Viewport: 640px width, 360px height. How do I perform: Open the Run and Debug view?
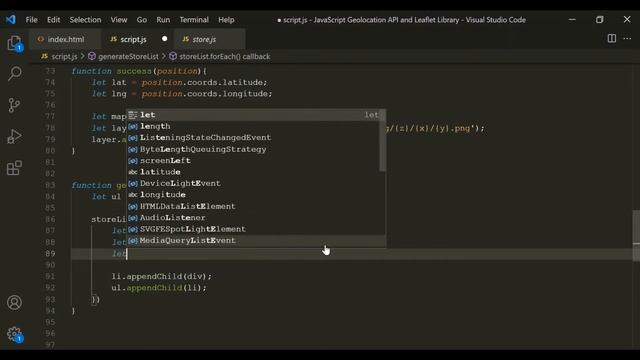coord(14,136)
